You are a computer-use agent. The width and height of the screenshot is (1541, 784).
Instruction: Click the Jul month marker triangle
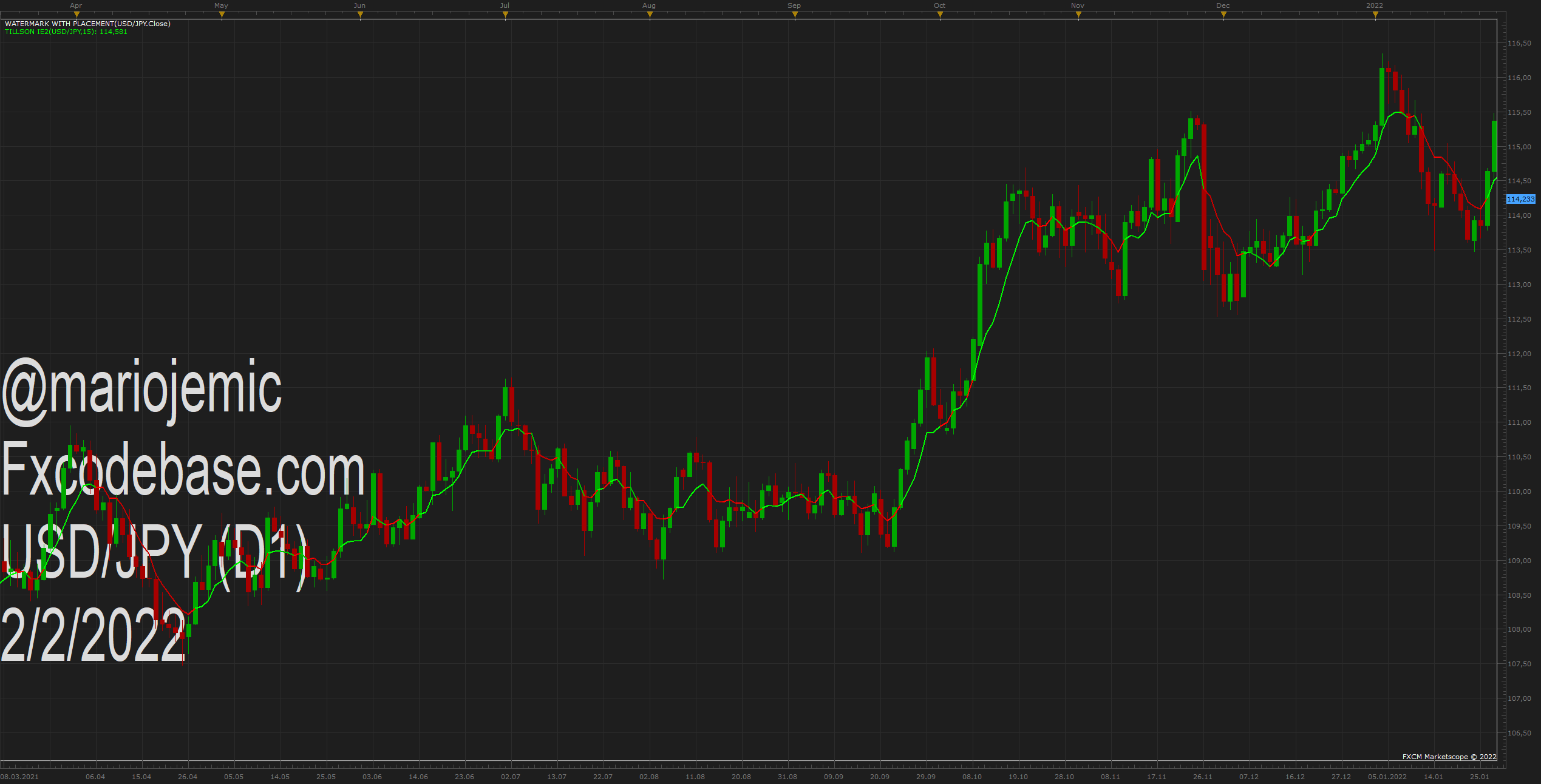(x=505, y=15)
